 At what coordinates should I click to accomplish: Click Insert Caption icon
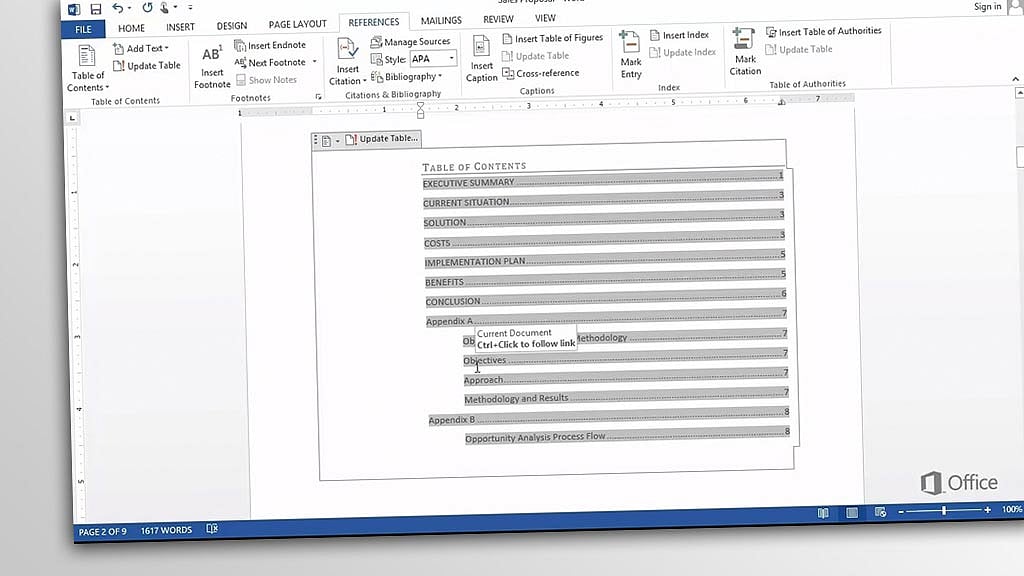(481, 59)
